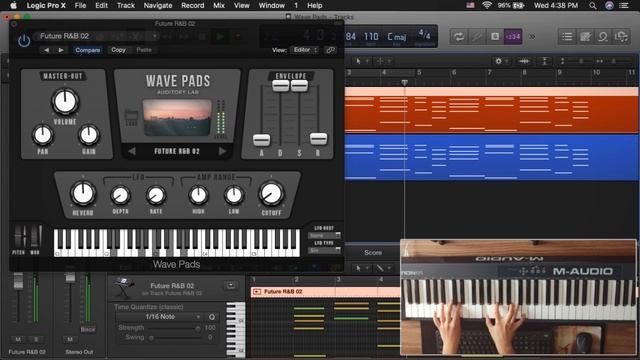Toggle the purple count-in button
Viewport: 640px width, 360px height.
(513, 36)
